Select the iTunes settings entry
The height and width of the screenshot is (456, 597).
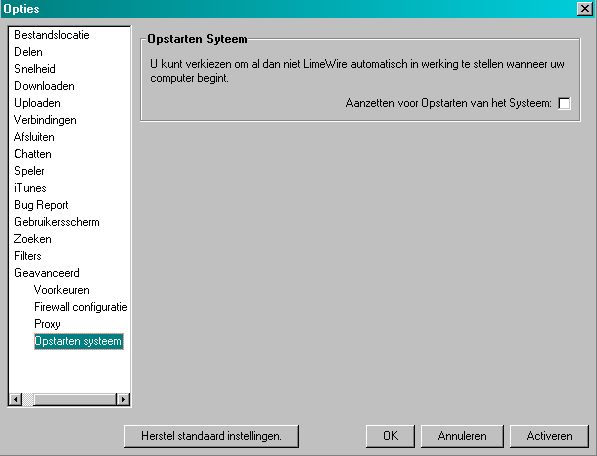(30, 188)
